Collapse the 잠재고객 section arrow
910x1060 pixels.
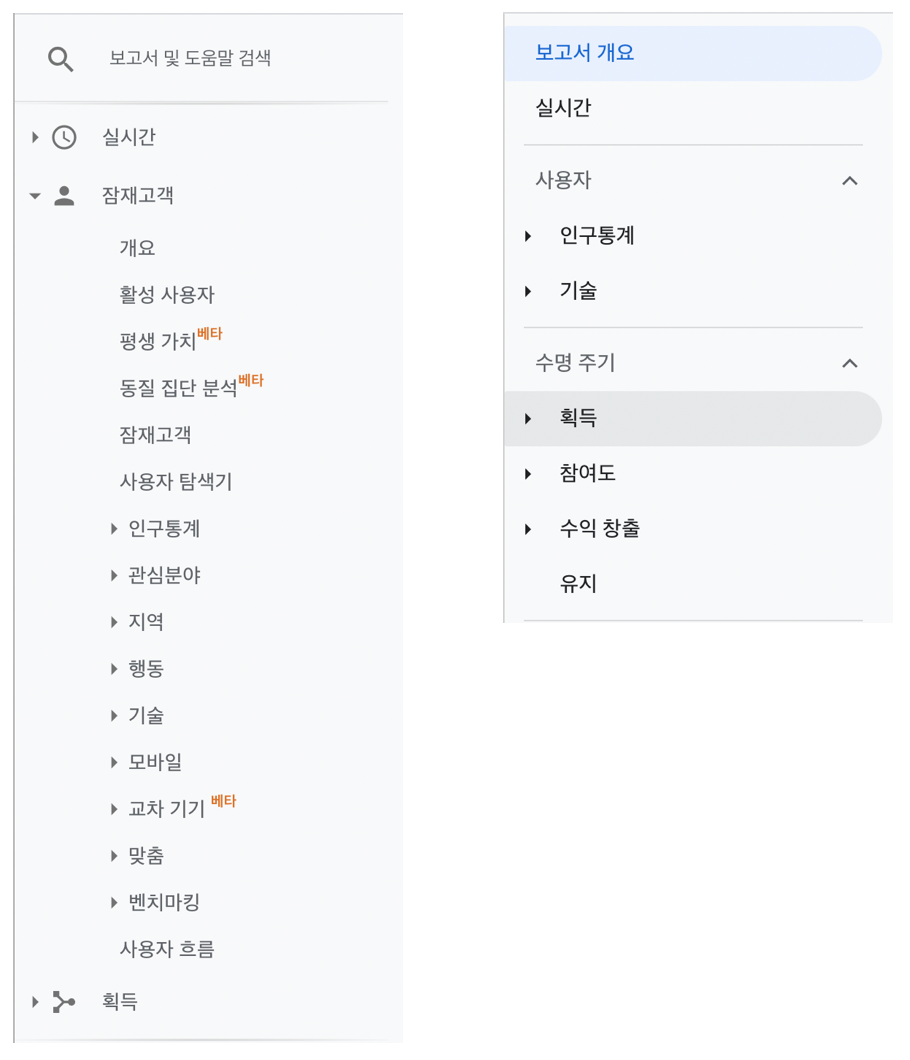[x=35, y=195]
